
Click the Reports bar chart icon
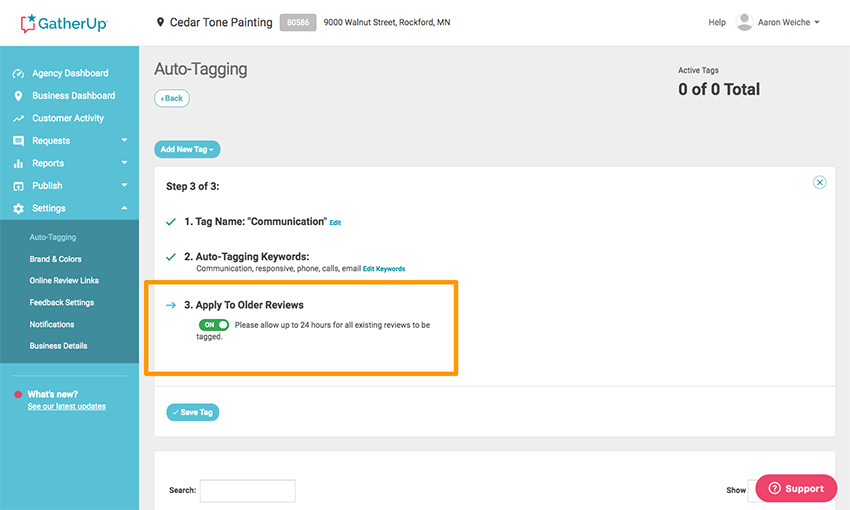tap(18, 163)
